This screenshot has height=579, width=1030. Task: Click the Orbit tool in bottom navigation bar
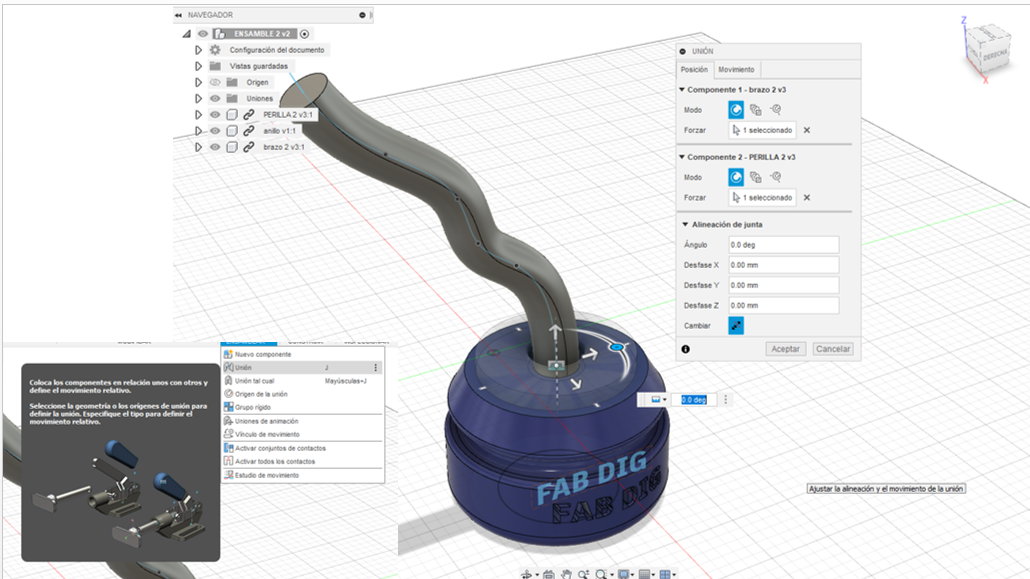click(x=526, y=574)
